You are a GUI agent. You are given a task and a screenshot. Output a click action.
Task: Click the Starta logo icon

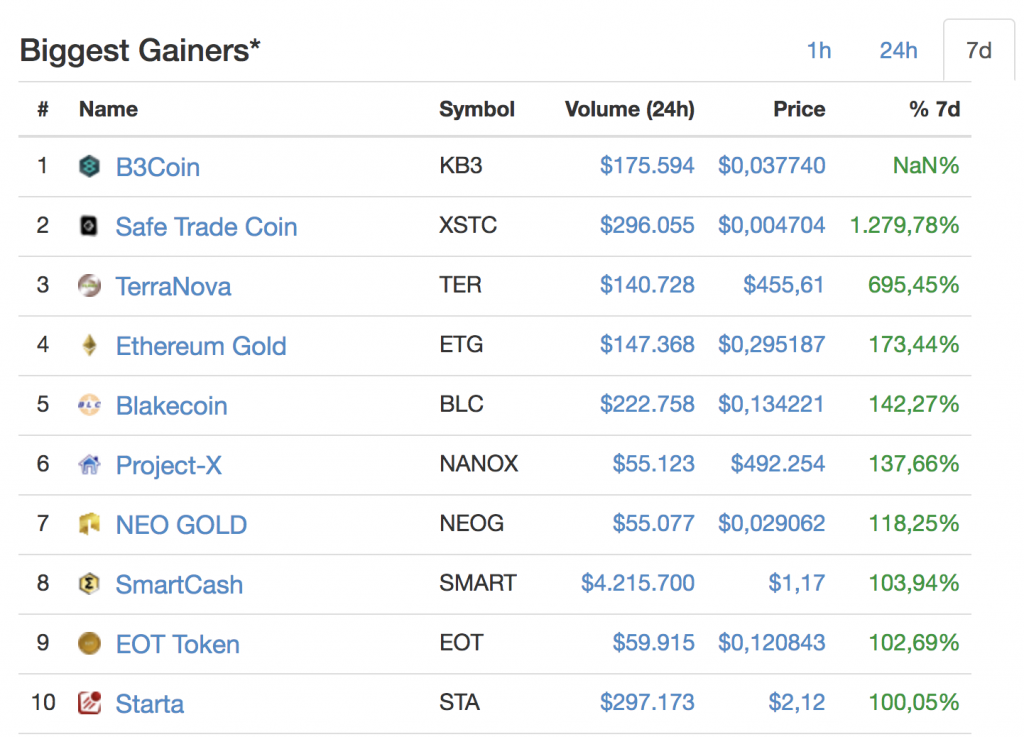pyautogui.click(x=88, y=703)
